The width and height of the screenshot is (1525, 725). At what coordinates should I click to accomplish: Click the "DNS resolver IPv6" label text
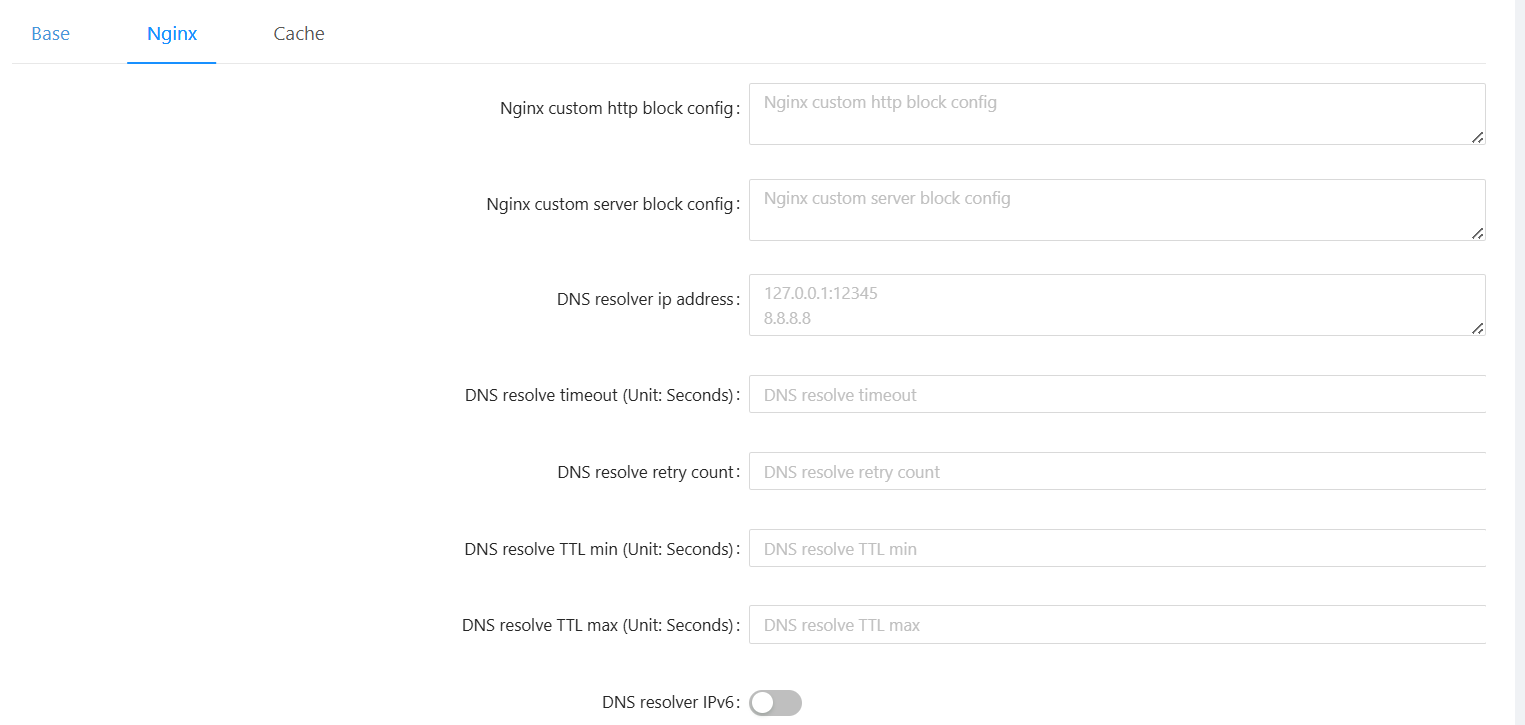click(x=668, y=703)
